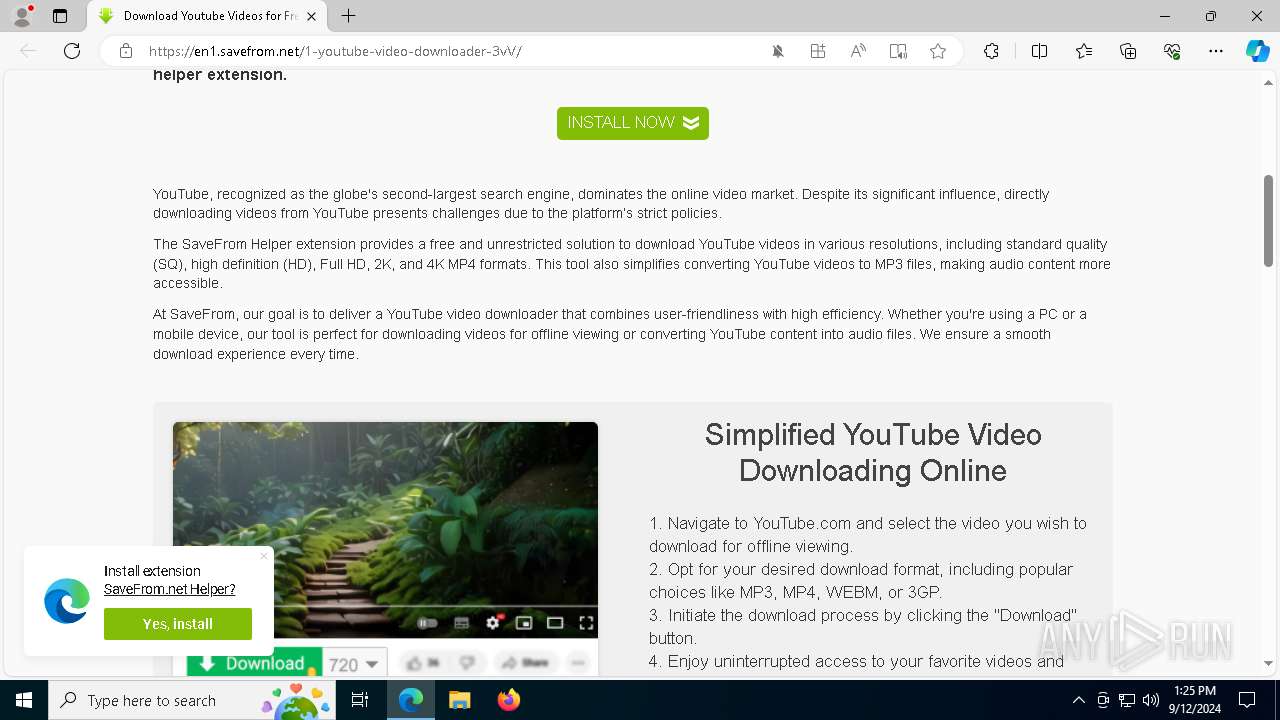The image size is (1280, 720).
Task: Close the install extension popup
Action: [264, 556]
